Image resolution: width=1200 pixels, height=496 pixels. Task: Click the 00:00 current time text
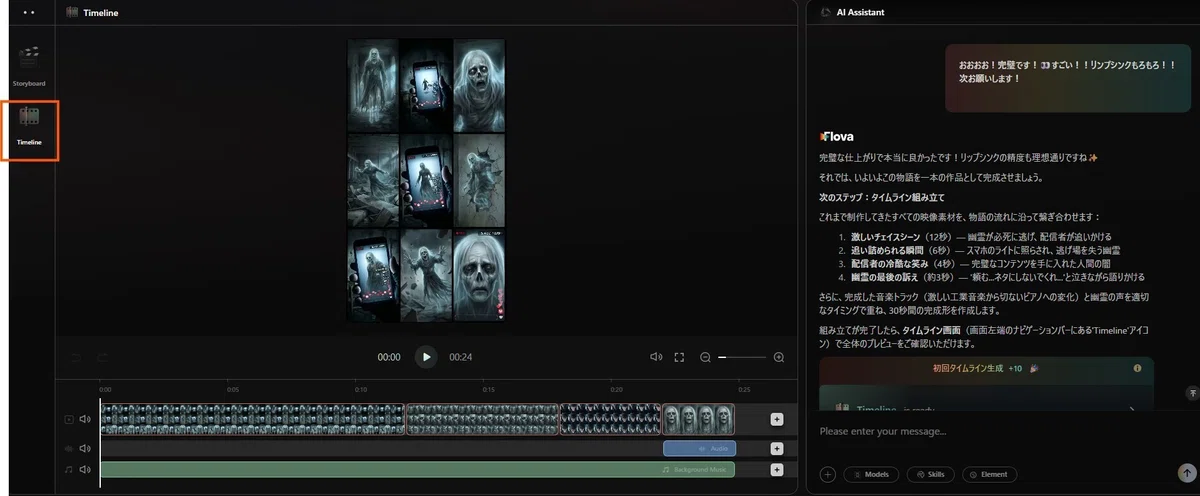[389, 357]
